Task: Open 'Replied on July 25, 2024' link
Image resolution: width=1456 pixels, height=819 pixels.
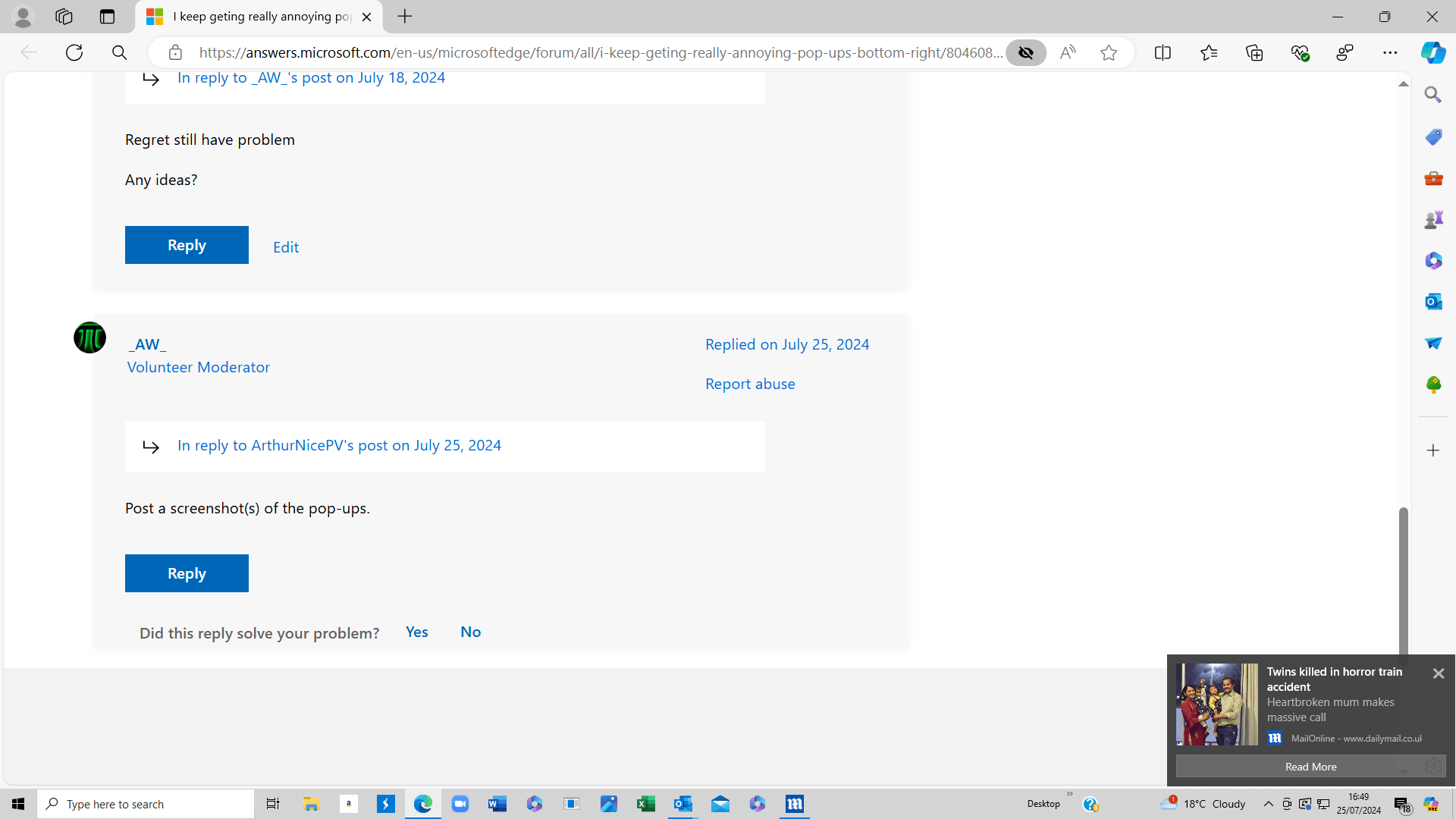Action: (787, 344)
